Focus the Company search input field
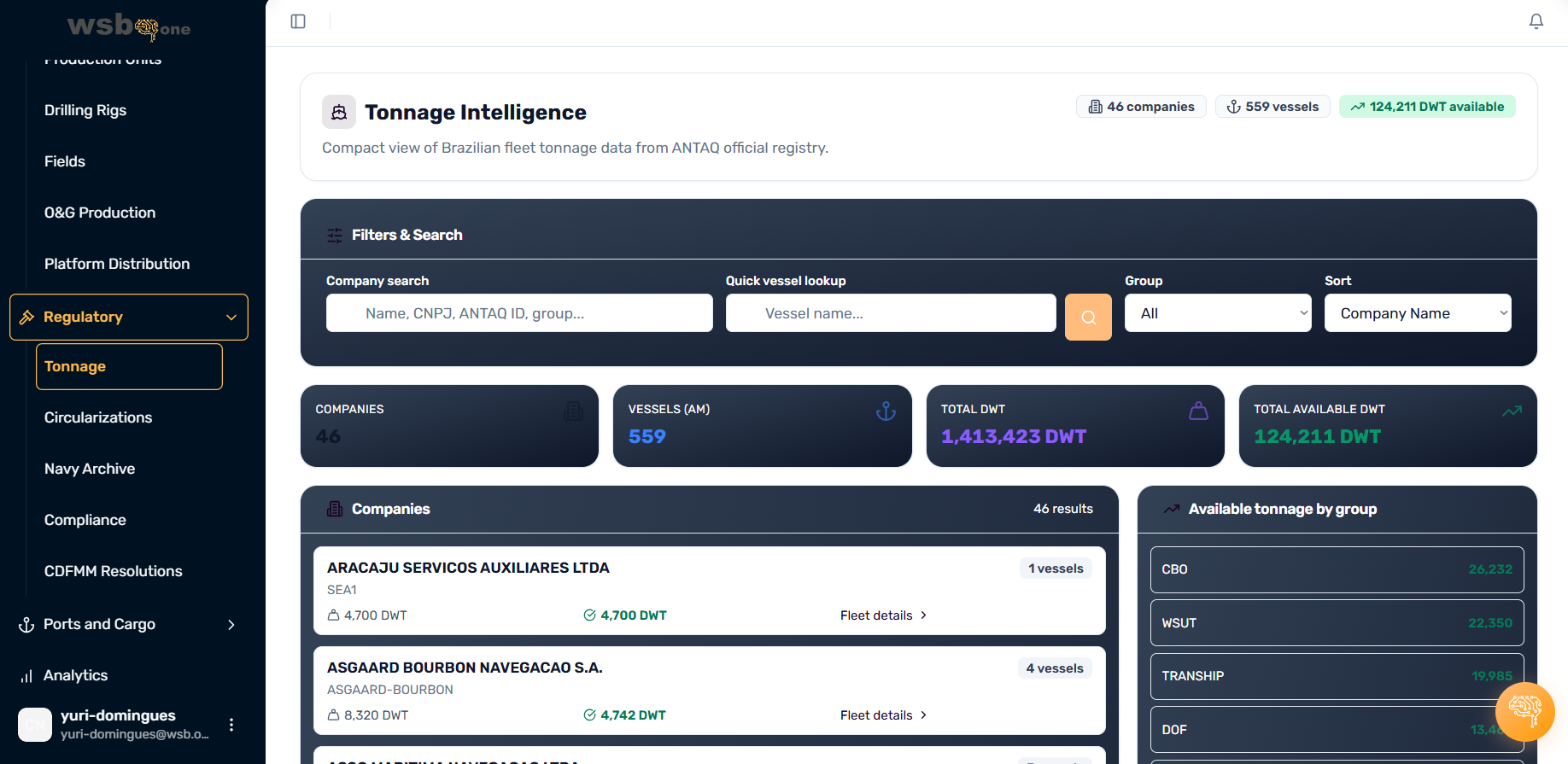 click(519, 313)
